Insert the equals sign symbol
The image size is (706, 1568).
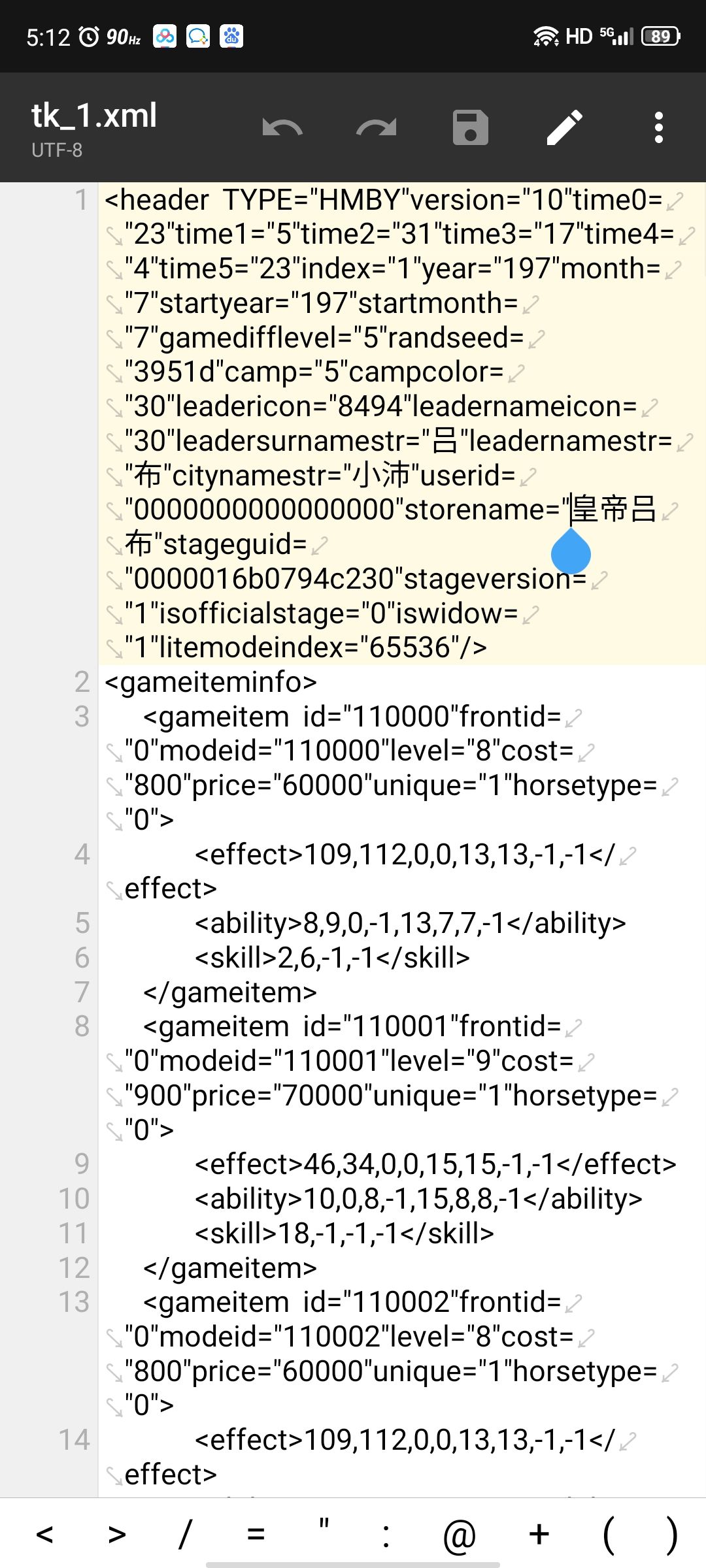click(256, 1533)
